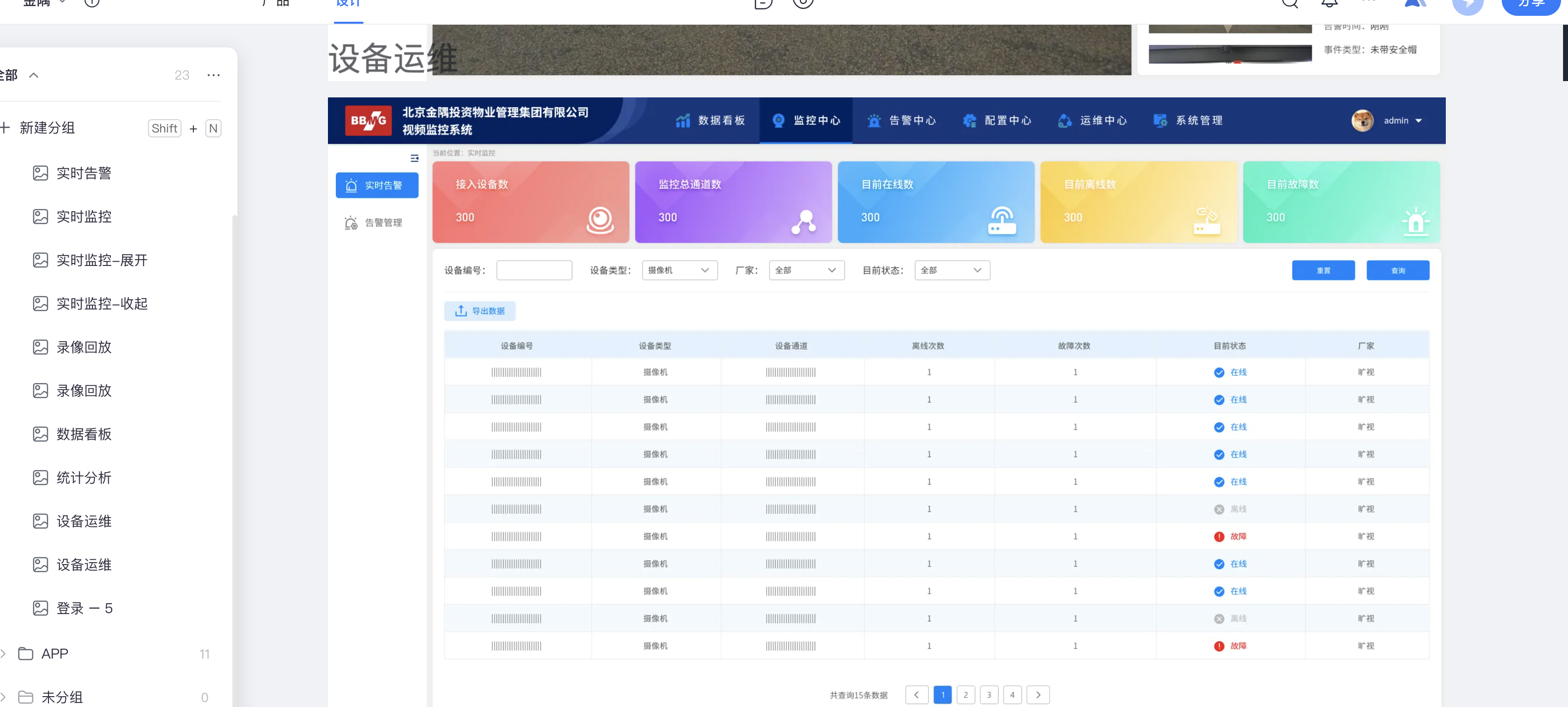Open the 实时监控-收起 page

102,304
